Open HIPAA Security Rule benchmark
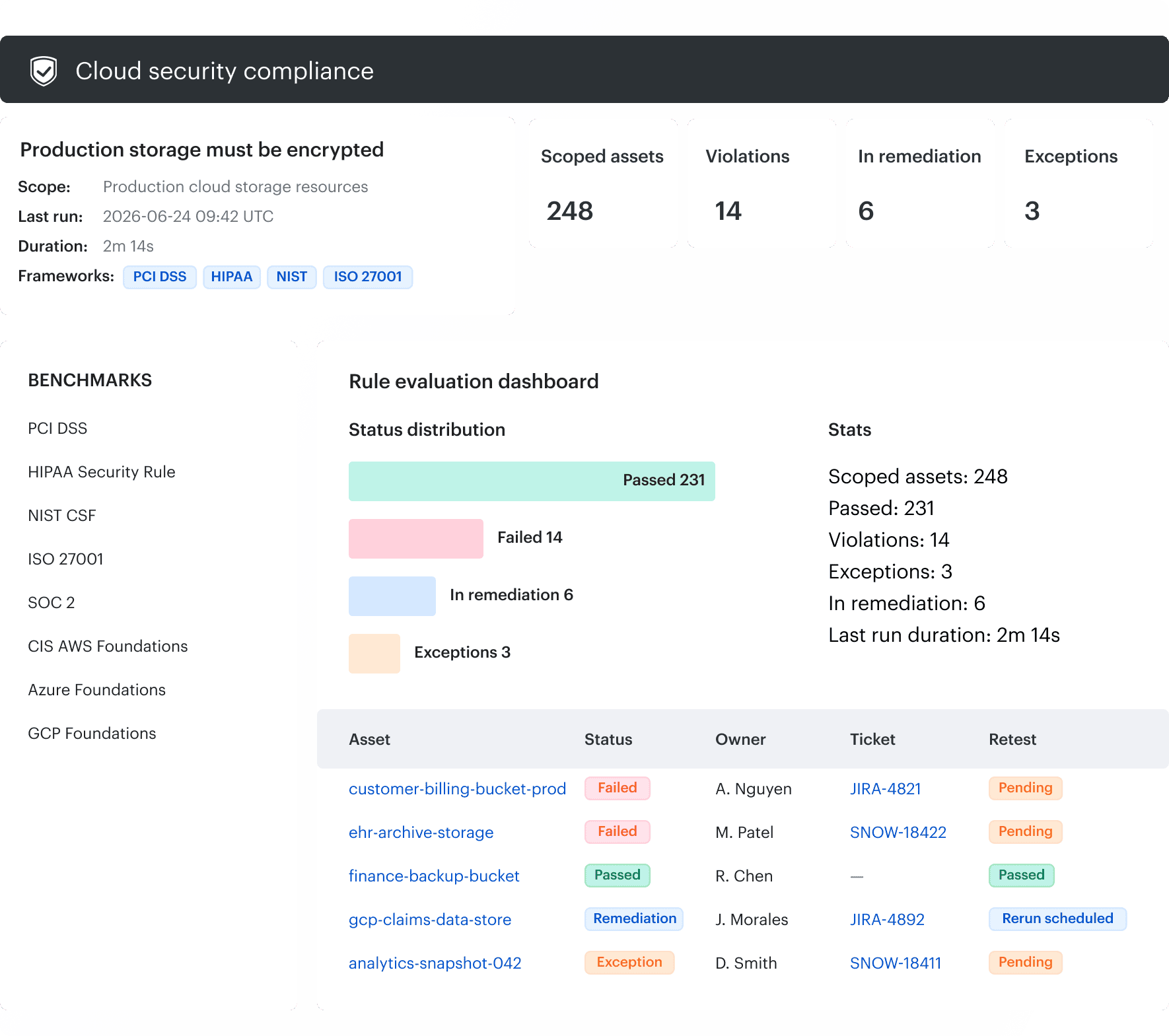This screenshot has width=1169, height=1036. click(102, 472)
